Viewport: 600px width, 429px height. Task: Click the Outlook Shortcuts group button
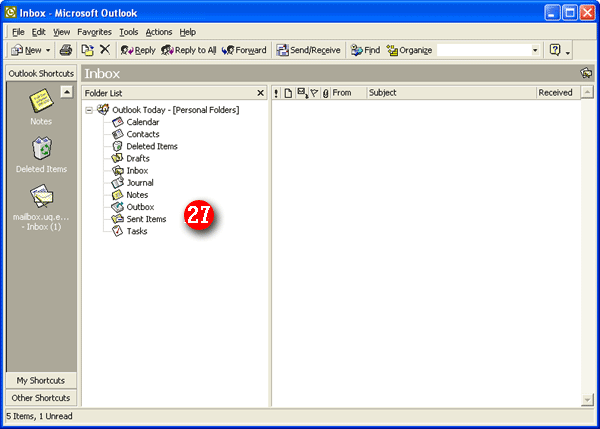point(41,73)
